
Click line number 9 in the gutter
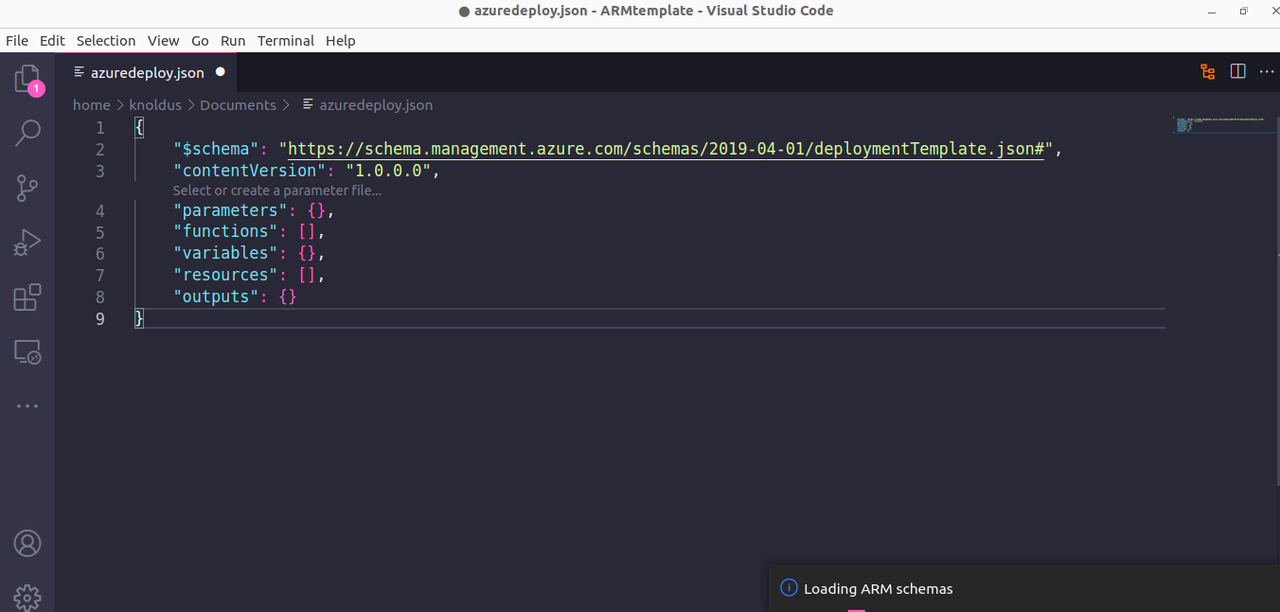pyautogui.click(x=100, y=319)
